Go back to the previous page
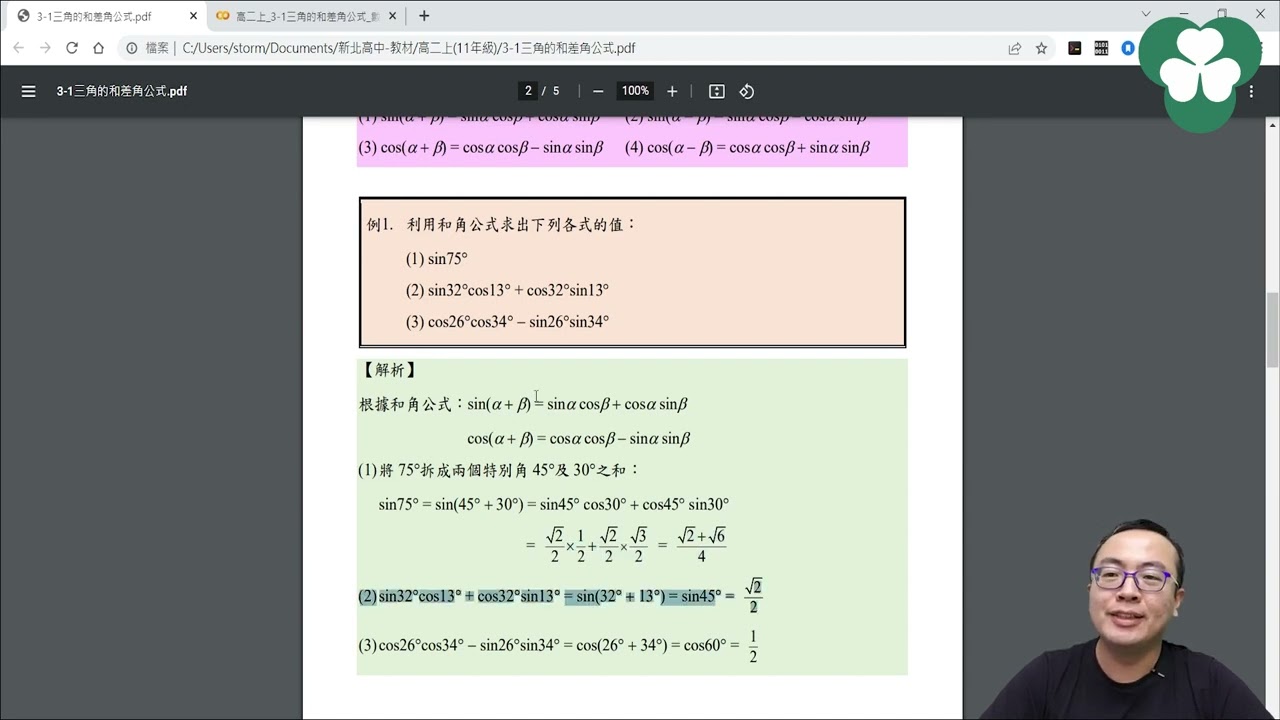The image size is (1280, 720). coord(18,48)
